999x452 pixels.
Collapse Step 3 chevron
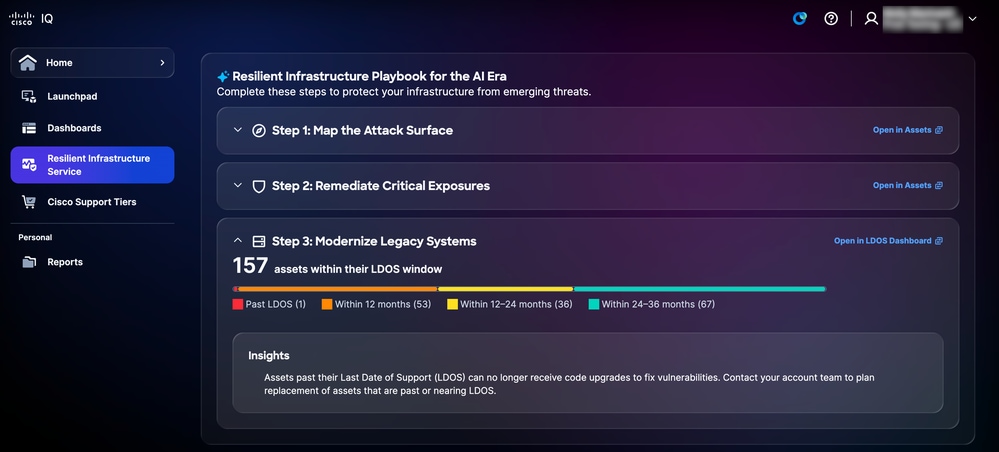(238, 241)
